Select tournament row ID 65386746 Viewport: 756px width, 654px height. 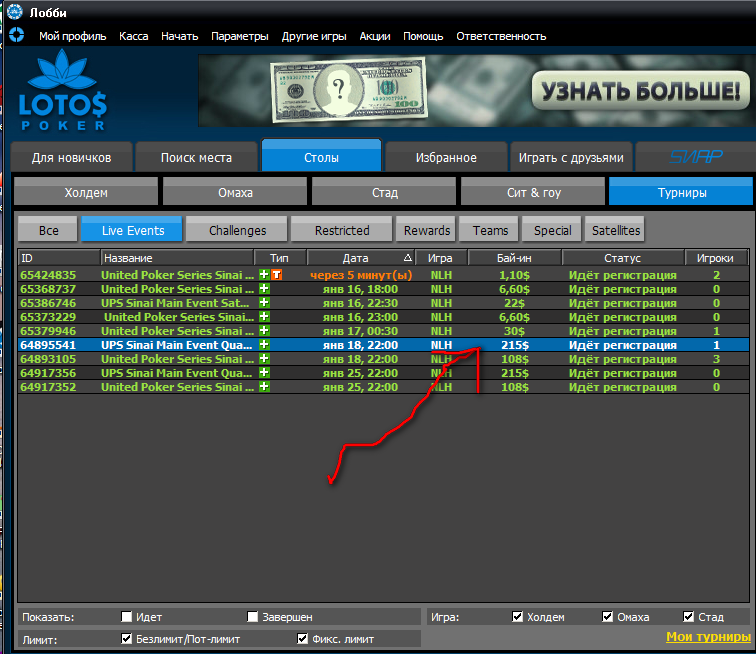click(383, 303)
